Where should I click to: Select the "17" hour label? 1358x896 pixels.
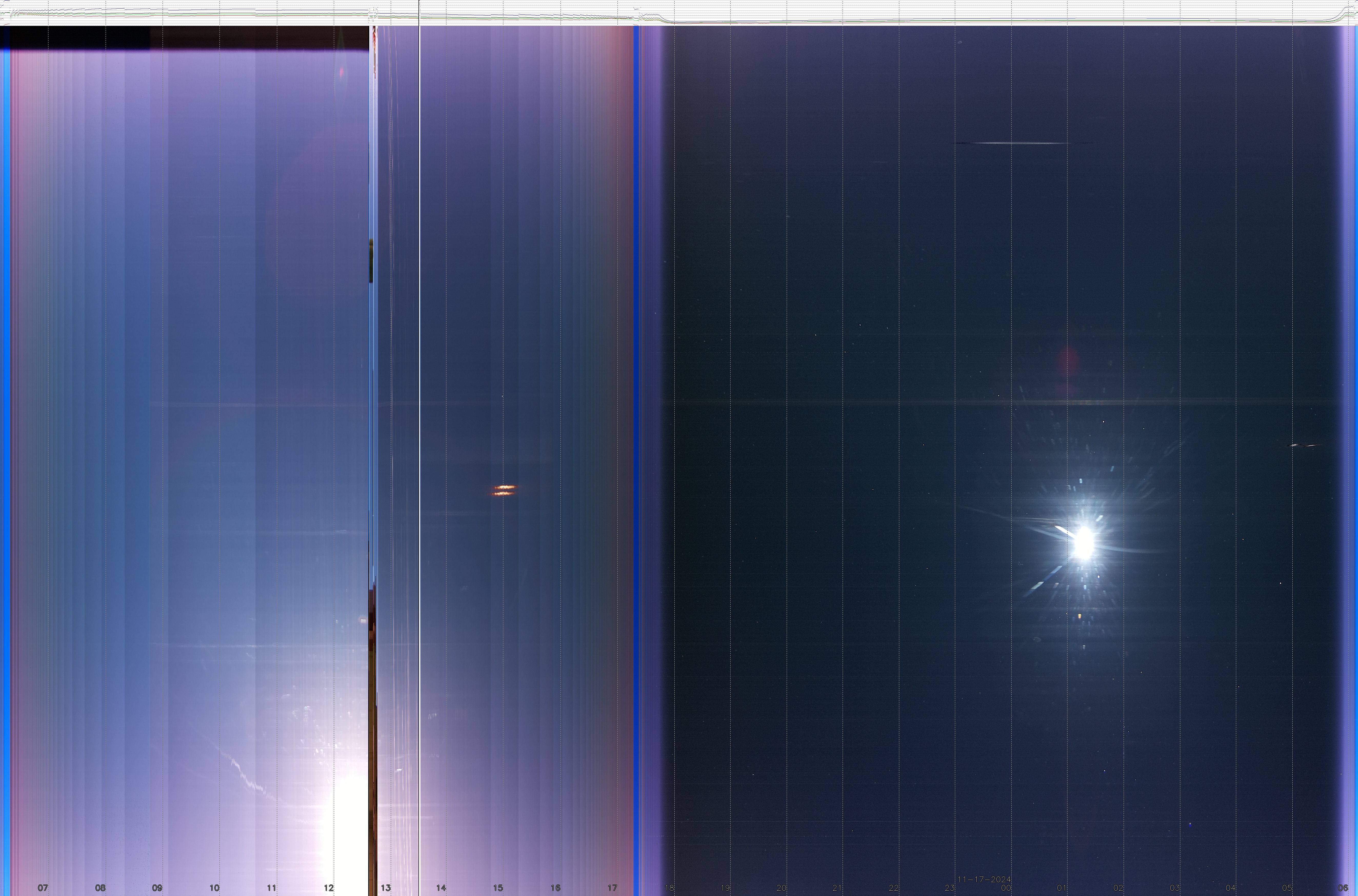(x=612, y=888)
